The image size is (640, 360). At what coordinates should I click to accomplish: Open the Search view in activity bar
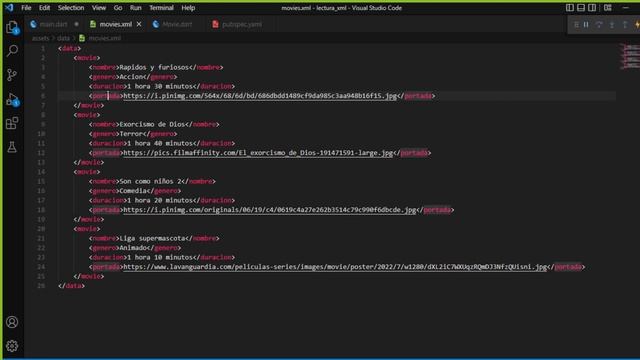click(x=12, y=51)
